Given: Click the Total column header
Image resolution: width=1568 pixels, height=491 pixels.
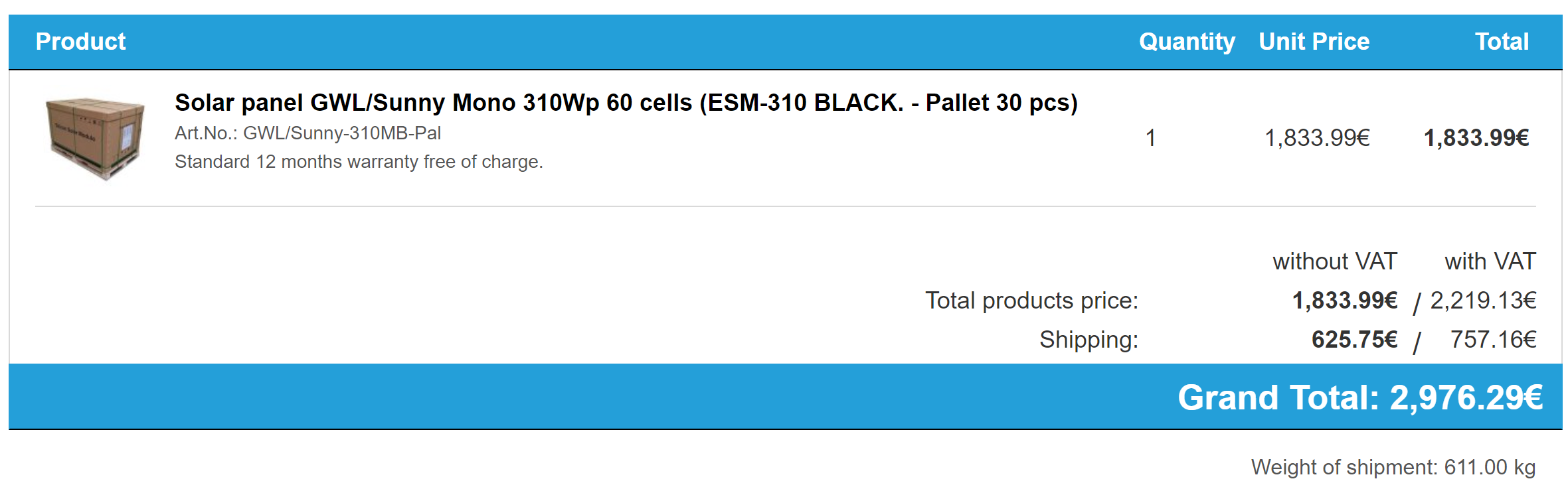Looking at the screenshot, I should point(1502,42).
